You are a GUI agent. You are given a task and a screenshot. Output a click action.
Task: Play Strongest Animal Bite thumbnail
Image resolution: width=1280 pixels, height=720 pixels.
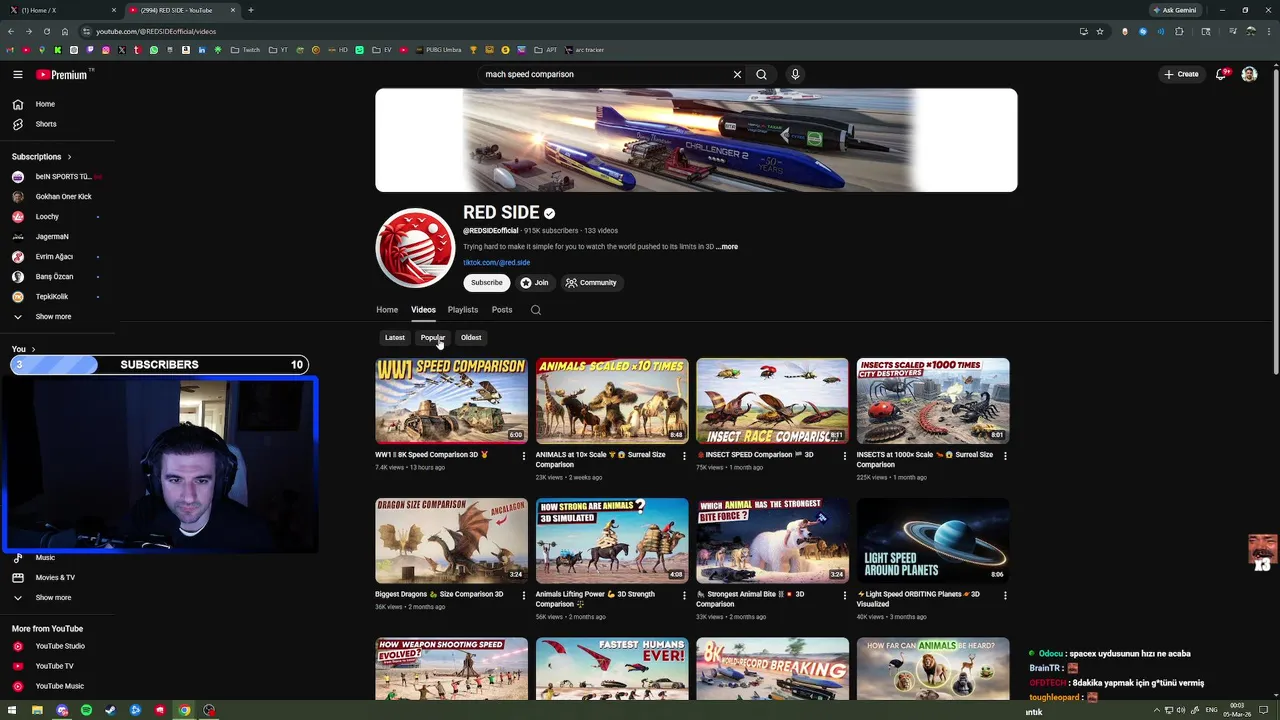(772, 541)
